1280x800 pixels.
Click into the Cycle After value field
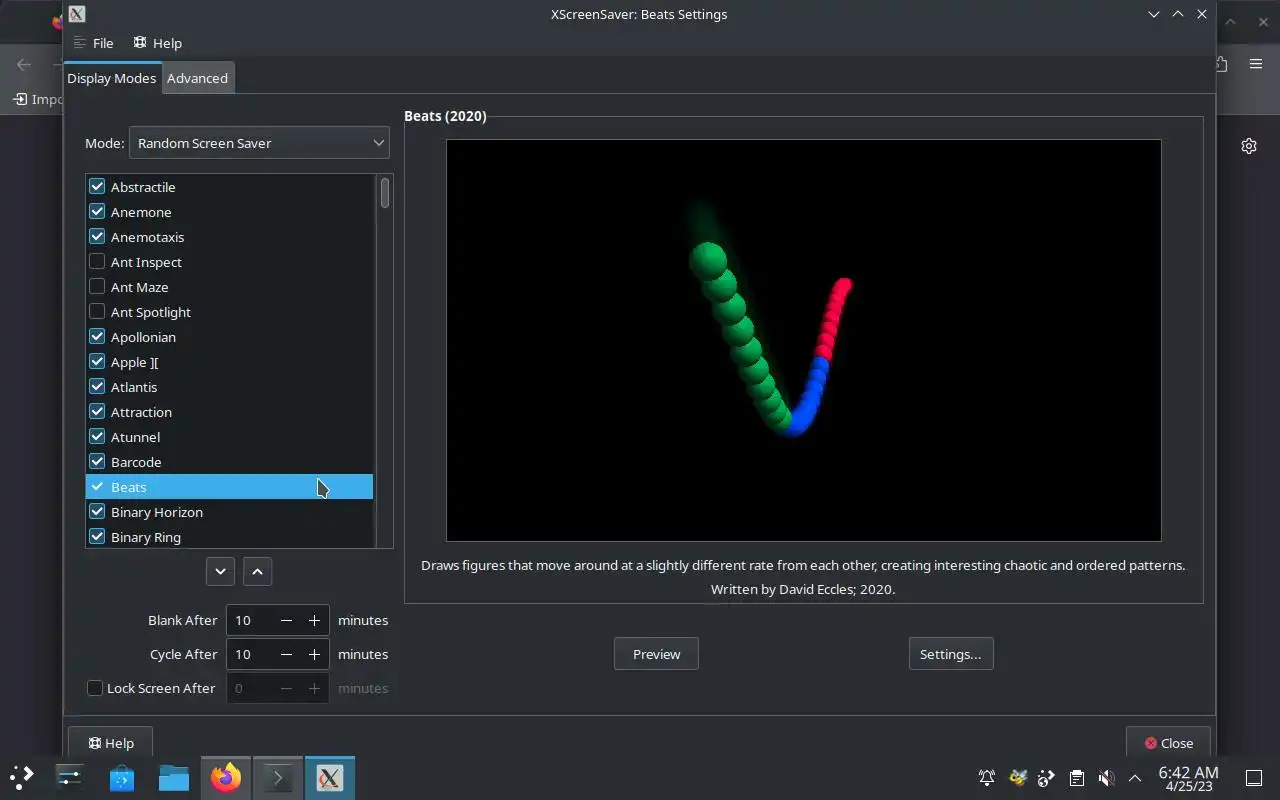tap(250, 654)
